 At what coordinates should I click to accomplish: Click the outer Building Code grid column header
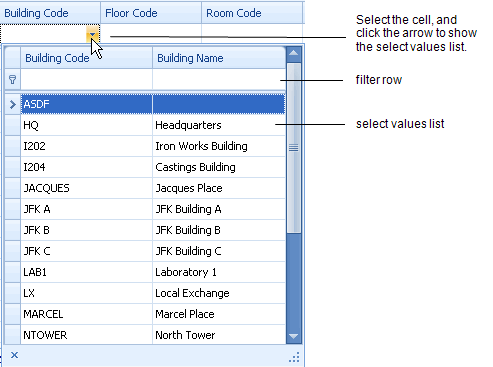pos(50,13)
